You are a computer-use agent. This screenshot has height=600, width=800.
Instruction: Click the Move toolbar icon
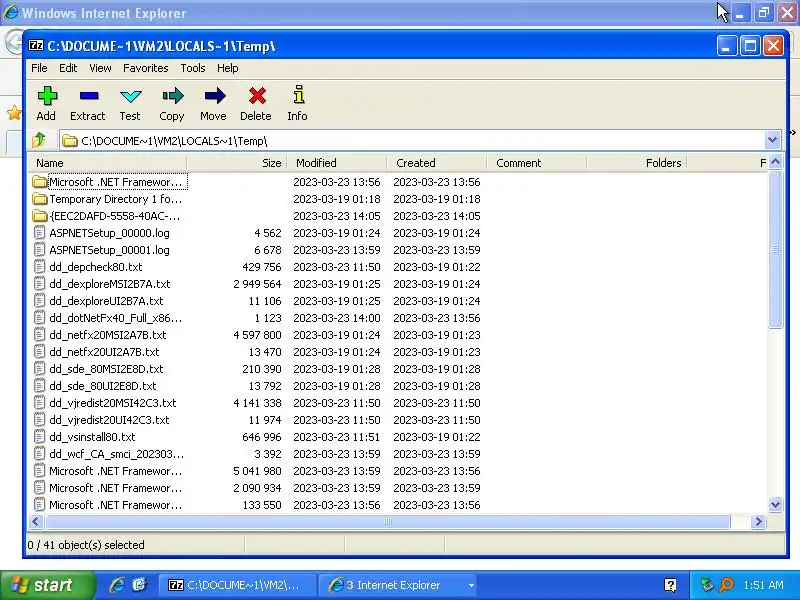214,96
